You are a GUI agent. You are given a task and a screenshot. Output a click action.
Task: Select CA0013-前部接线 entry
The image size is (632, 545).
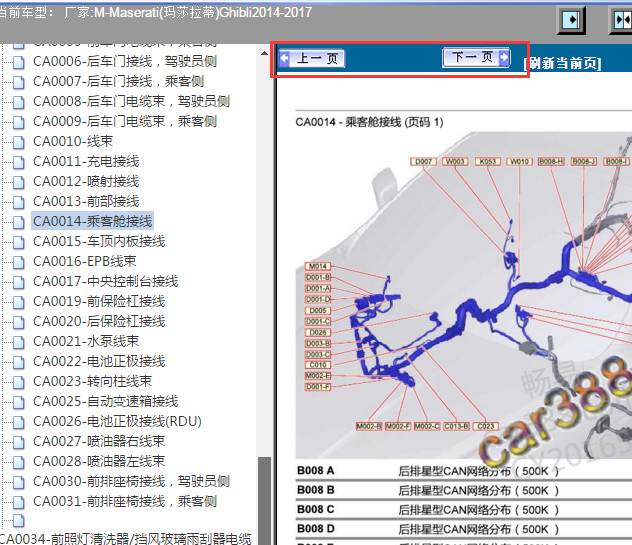86,201
